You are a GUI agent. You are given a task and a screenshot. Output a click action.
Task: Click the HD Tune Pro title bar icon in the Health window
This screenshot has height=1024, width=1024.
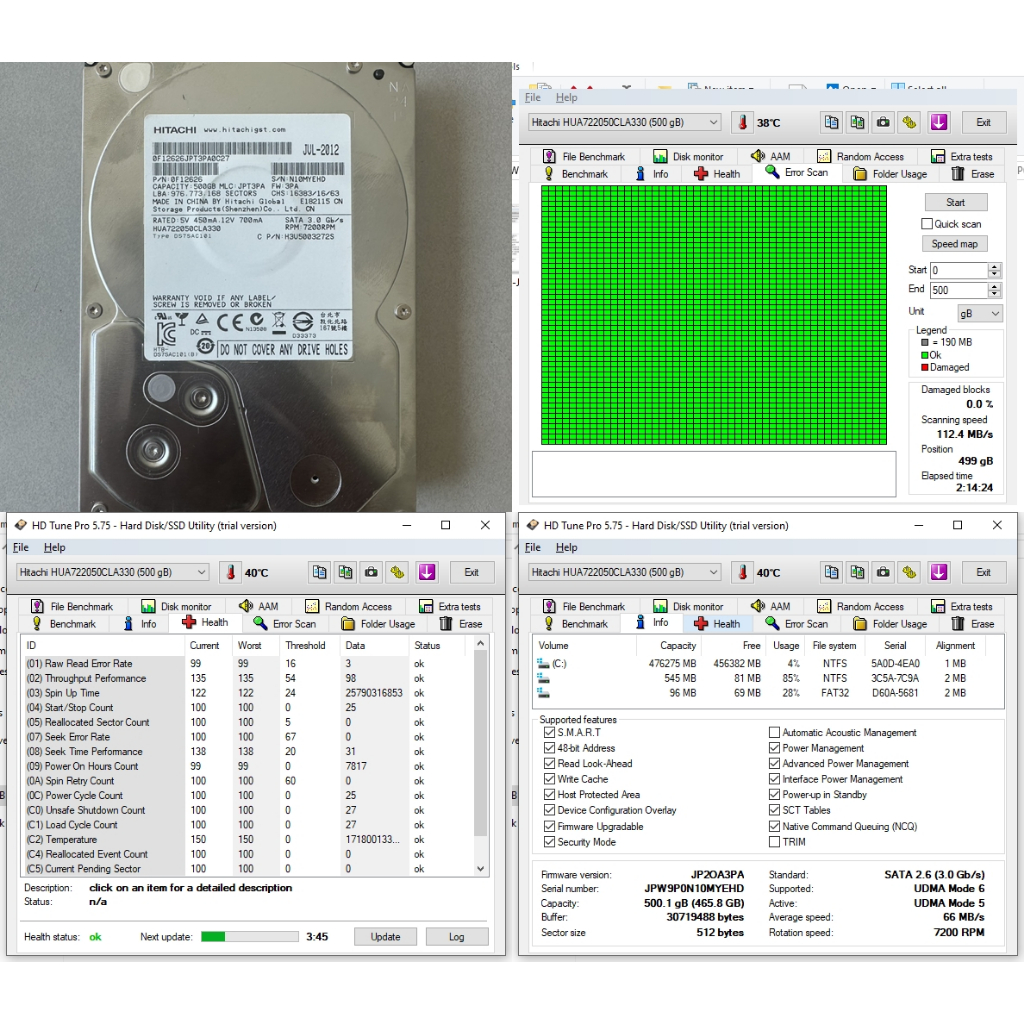click(20, 525)
